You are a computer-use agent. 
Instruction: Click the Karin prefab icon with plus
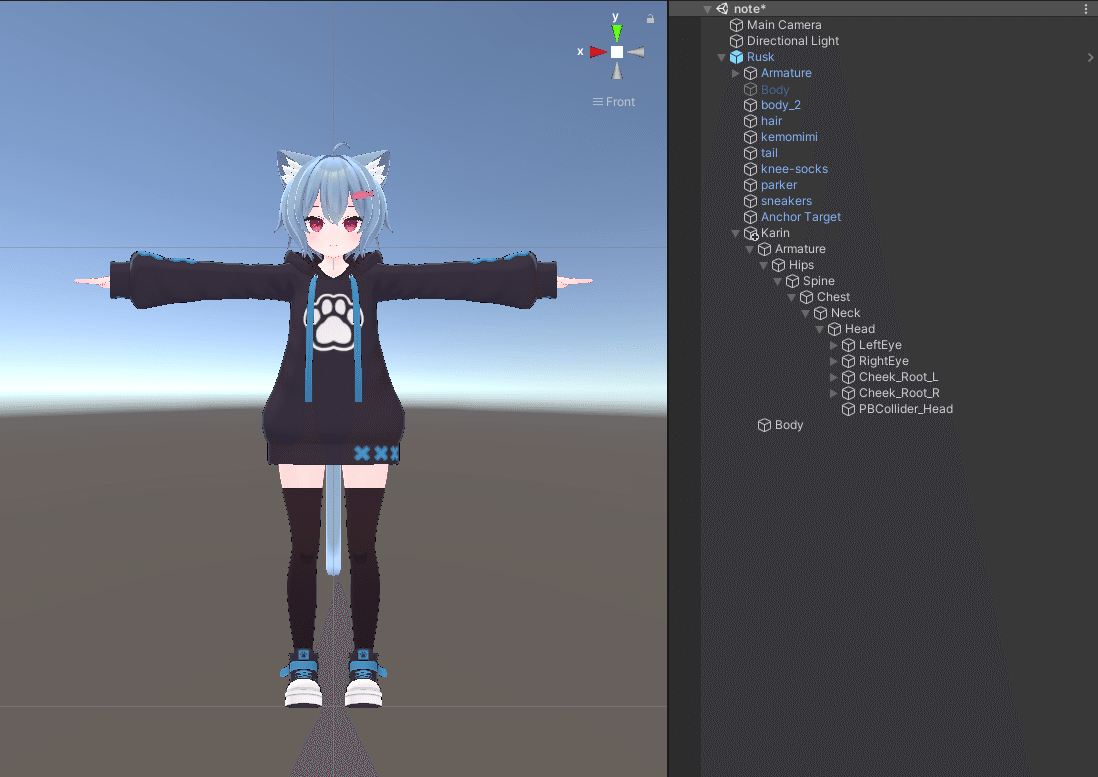(751, 234)
